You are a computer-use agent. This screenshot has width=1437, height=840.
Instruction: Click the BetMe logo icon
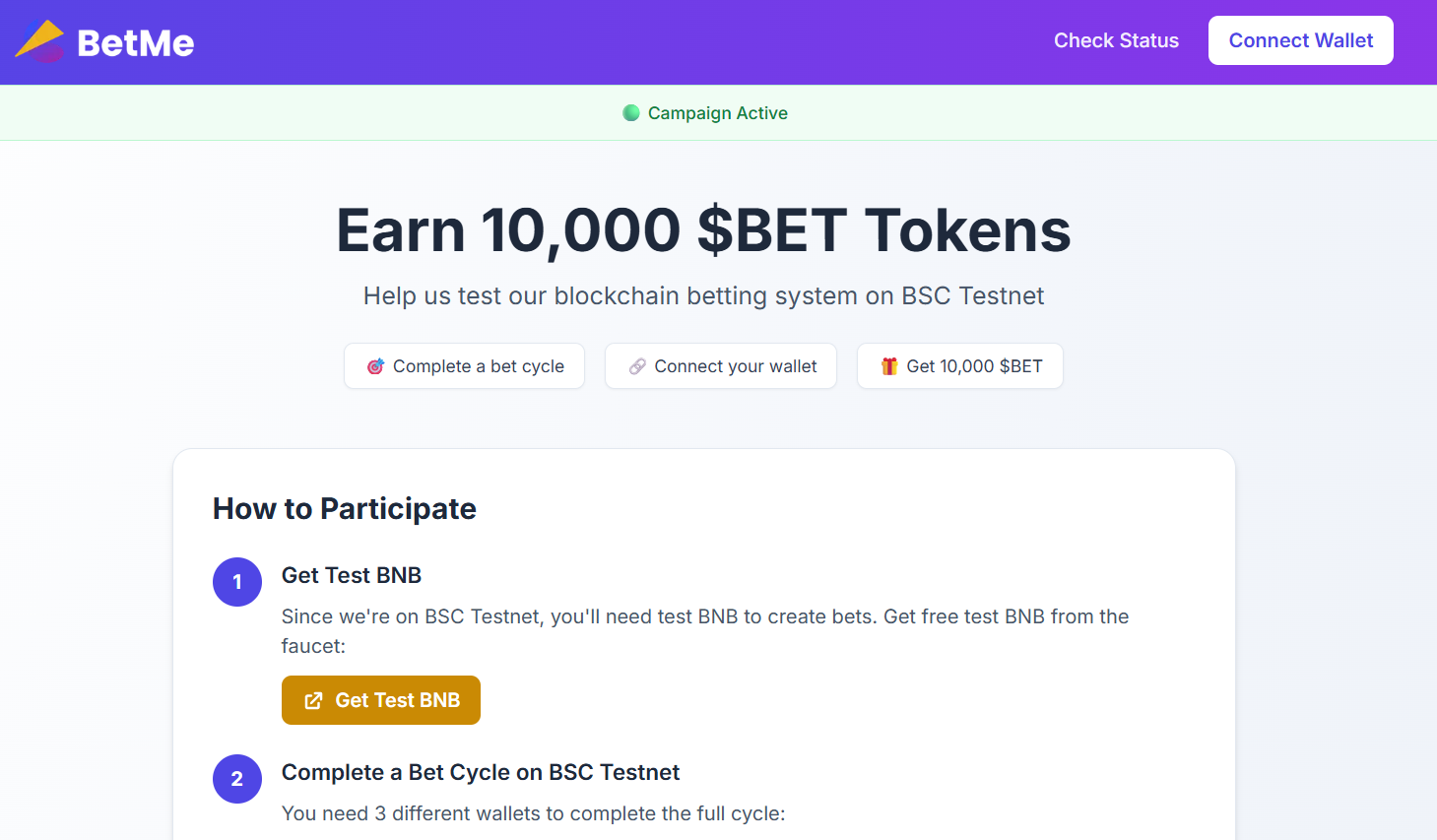click(x=39, y=41)
